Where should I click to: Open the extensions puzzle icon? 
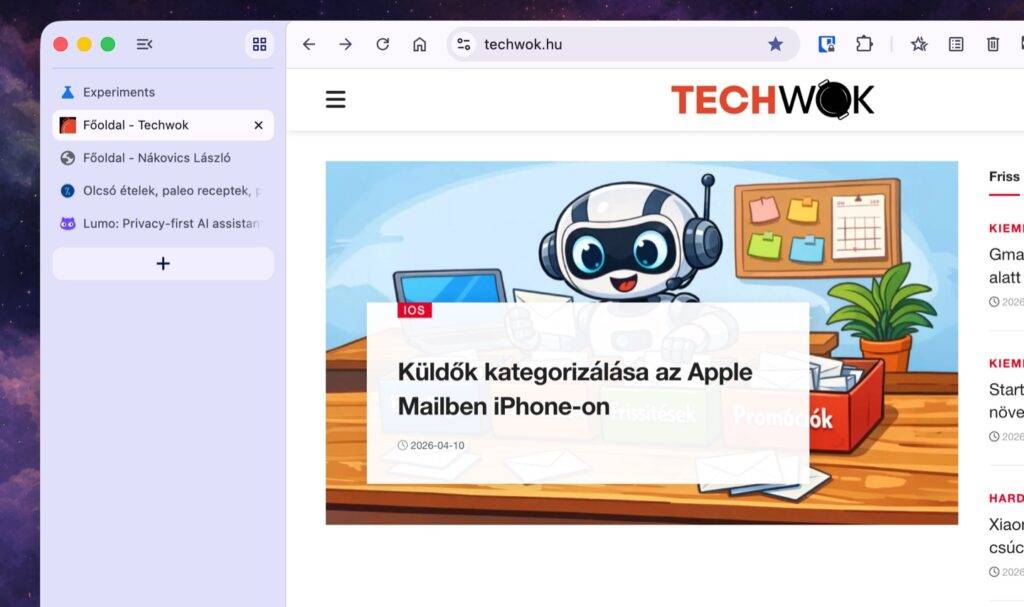pos(864,44)
